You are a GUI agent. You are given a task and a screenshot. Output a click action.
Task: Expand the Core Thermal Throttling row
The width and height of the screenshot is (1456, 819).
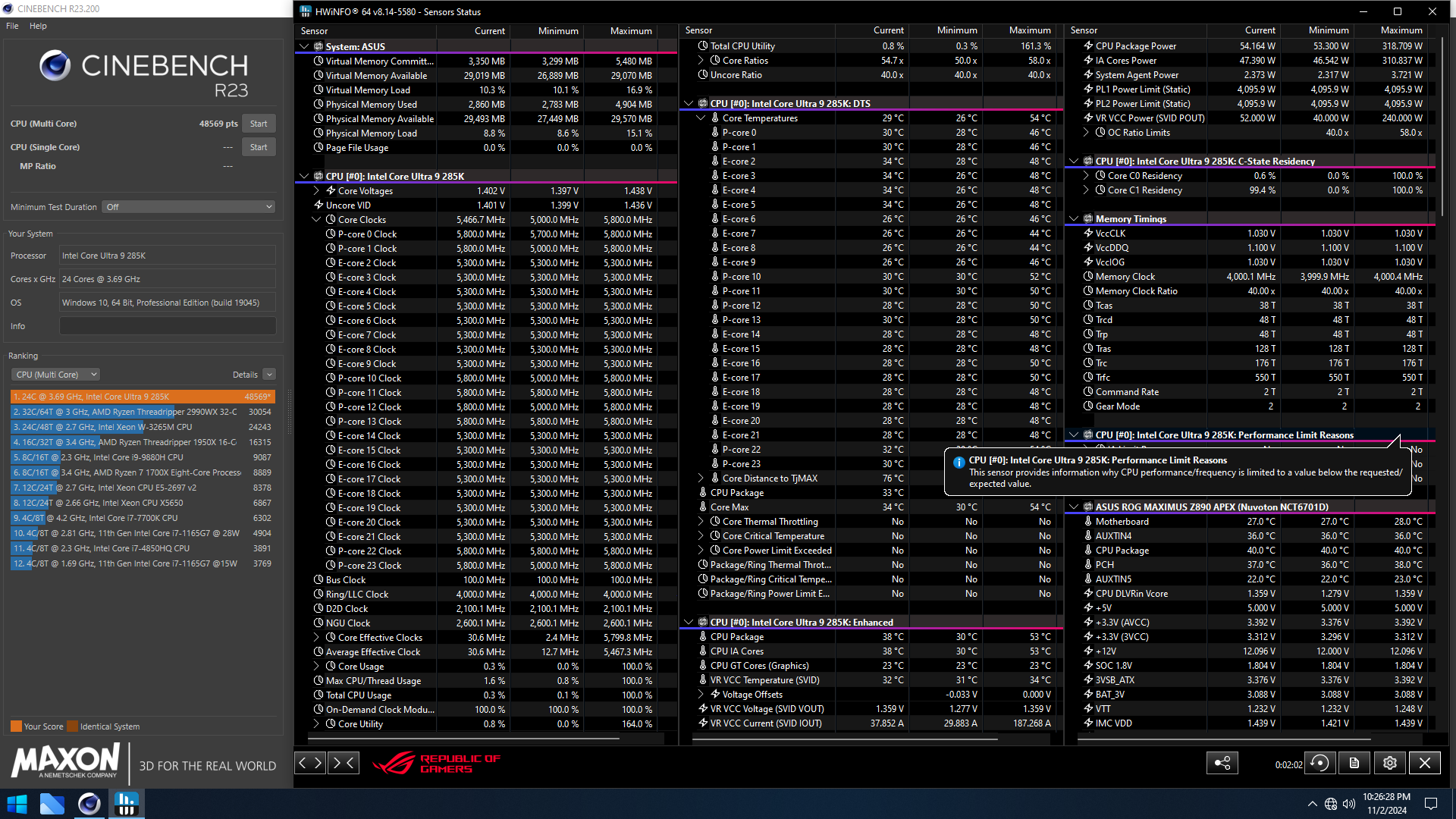[x=701, y=522]
